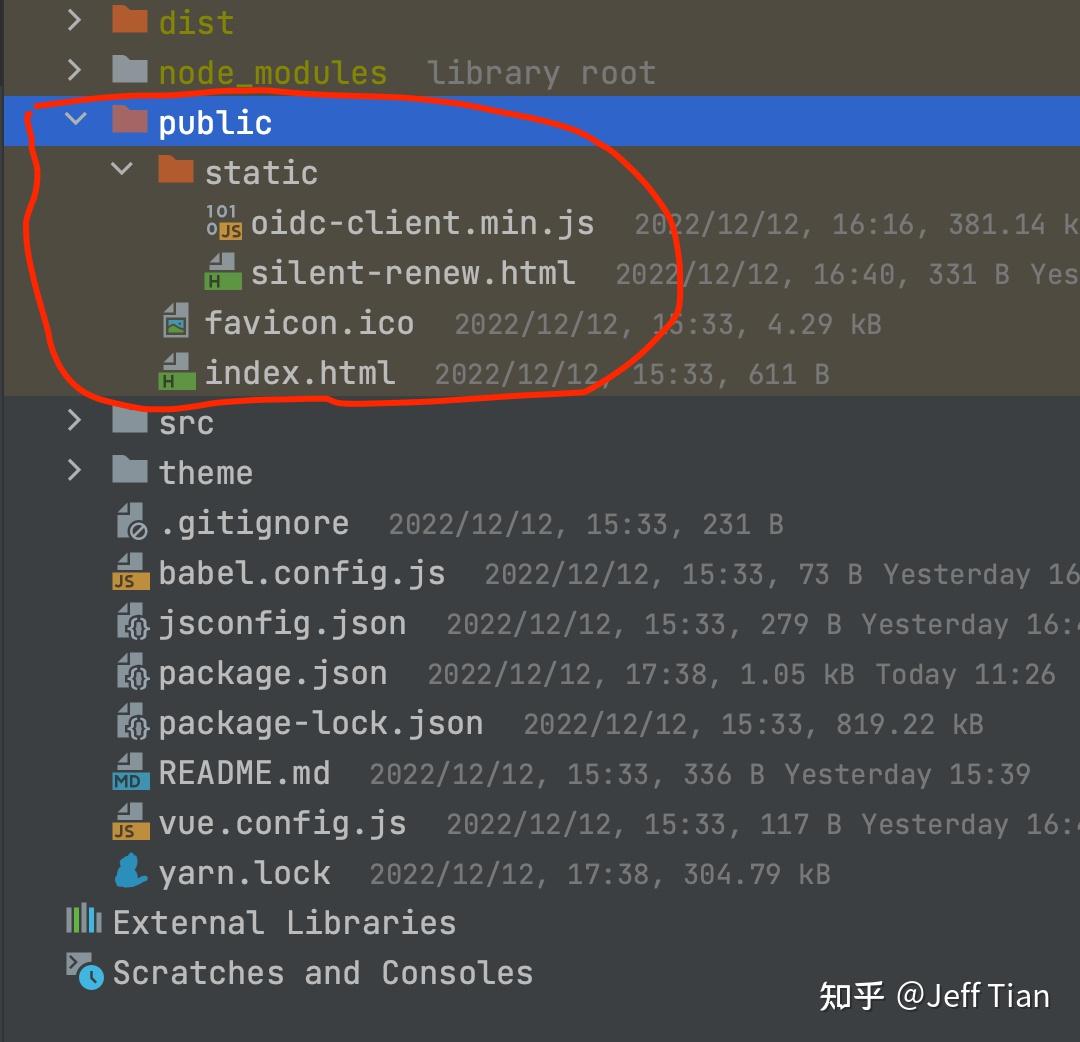Expand the src folder
Image resolution: width=1080 pixels, height=1042 pixels.
73,421
